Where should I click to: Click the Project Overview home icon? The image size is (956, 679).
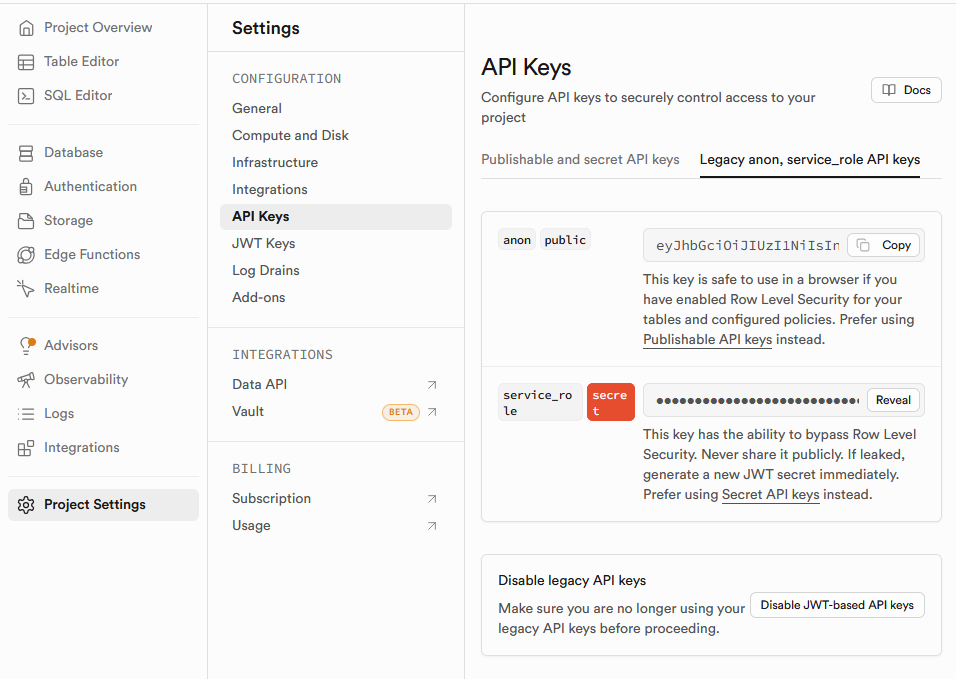26,28
